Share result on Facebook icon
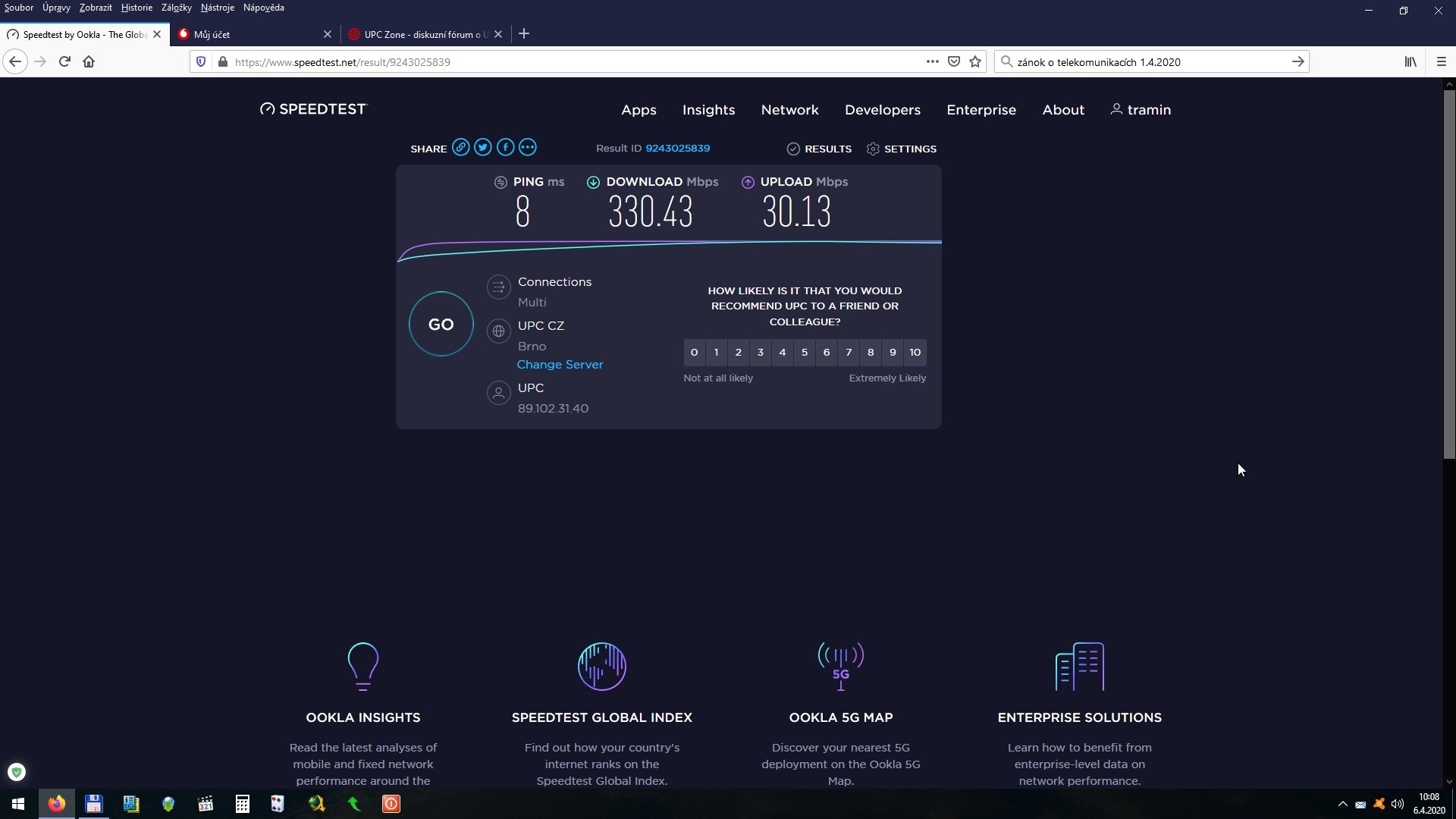Image resolution: width=1456 pixels, height=819 pixels. click(x=505, y=147)
